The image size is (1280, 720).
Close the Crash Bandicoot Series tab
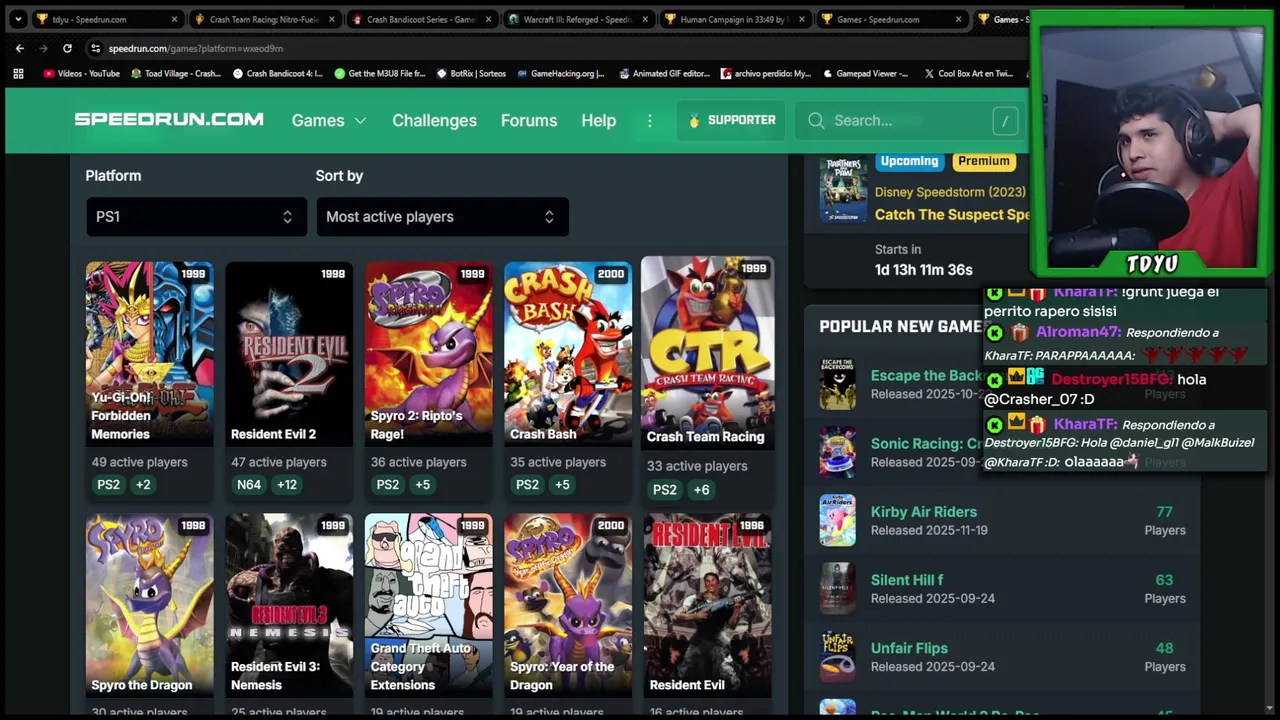point(488,19)
